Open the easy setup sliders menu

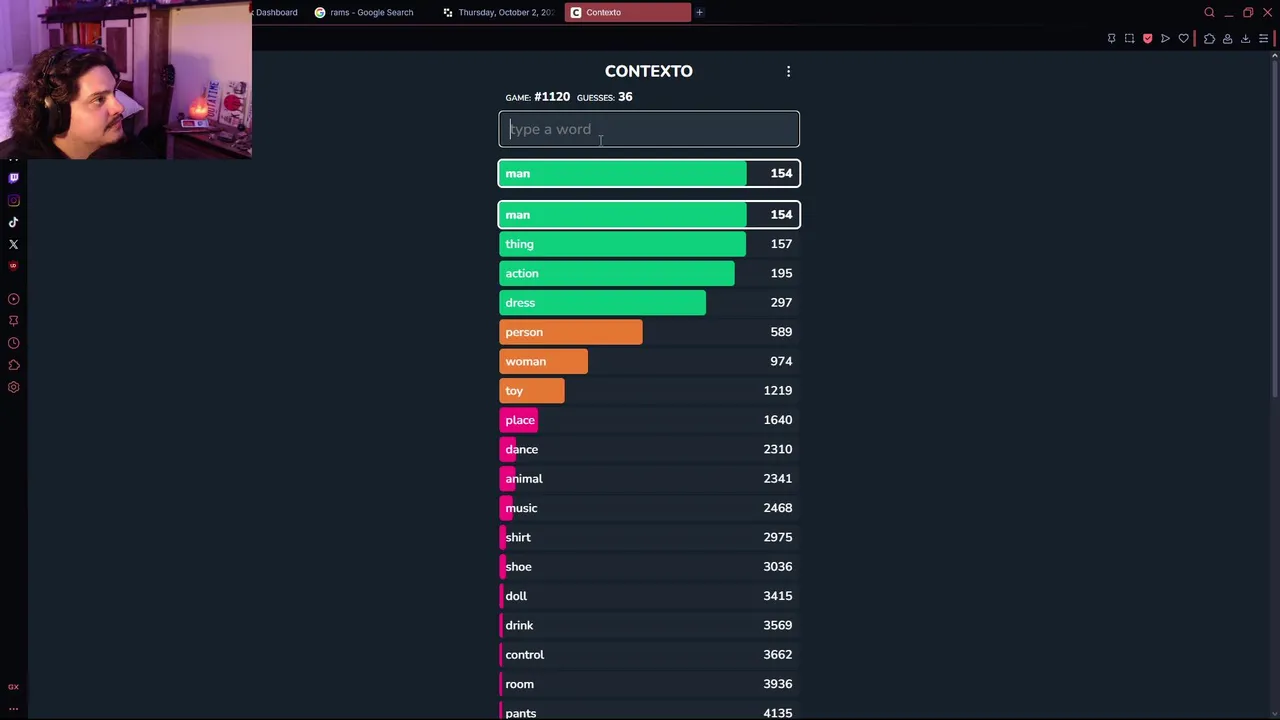click(x=1264, y=39)
